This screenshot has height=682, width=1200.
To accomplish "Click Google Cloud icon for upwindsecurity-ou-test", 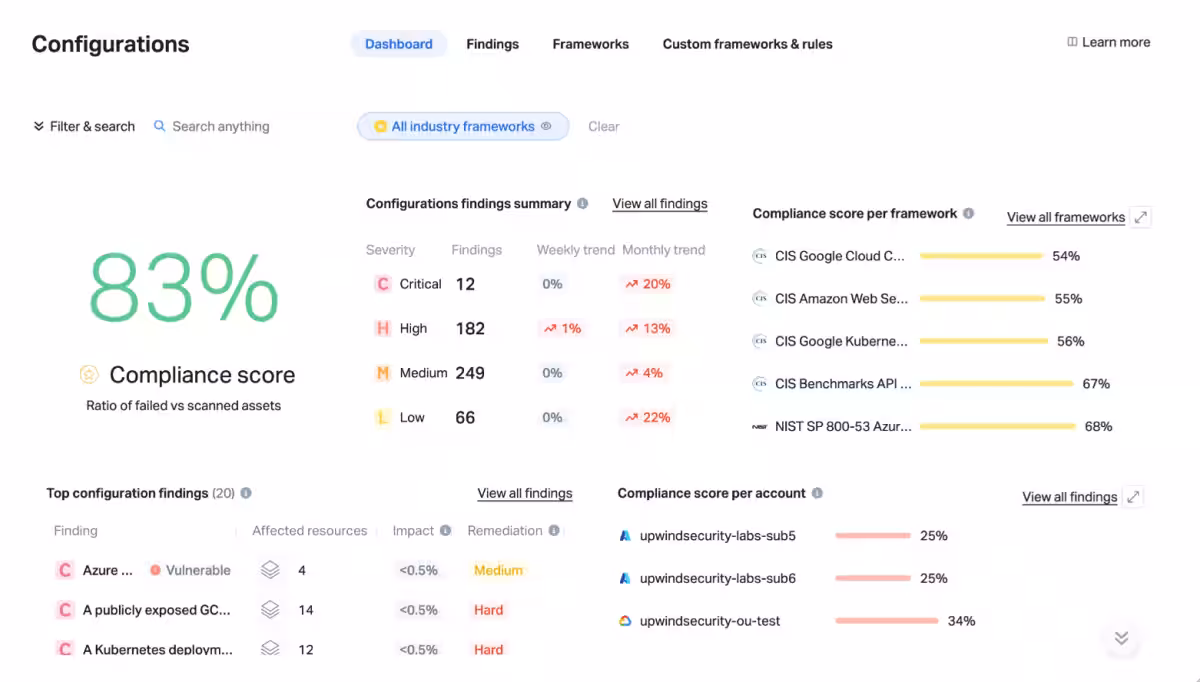I will (x=625, y=621).
